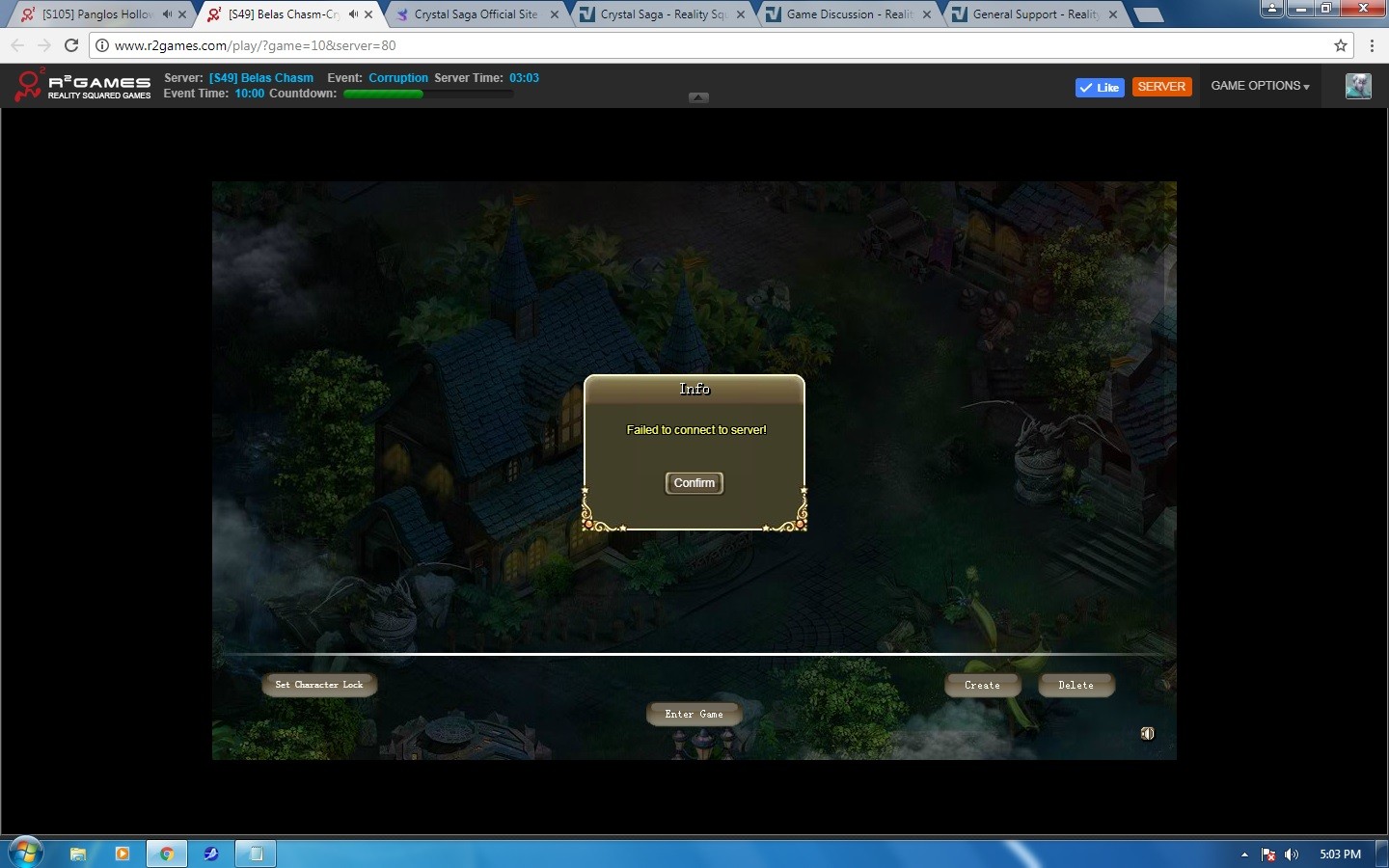Mute the S105 Panglos Hollow tab audio
This screenshot has width=1389, height=868.
167,14
